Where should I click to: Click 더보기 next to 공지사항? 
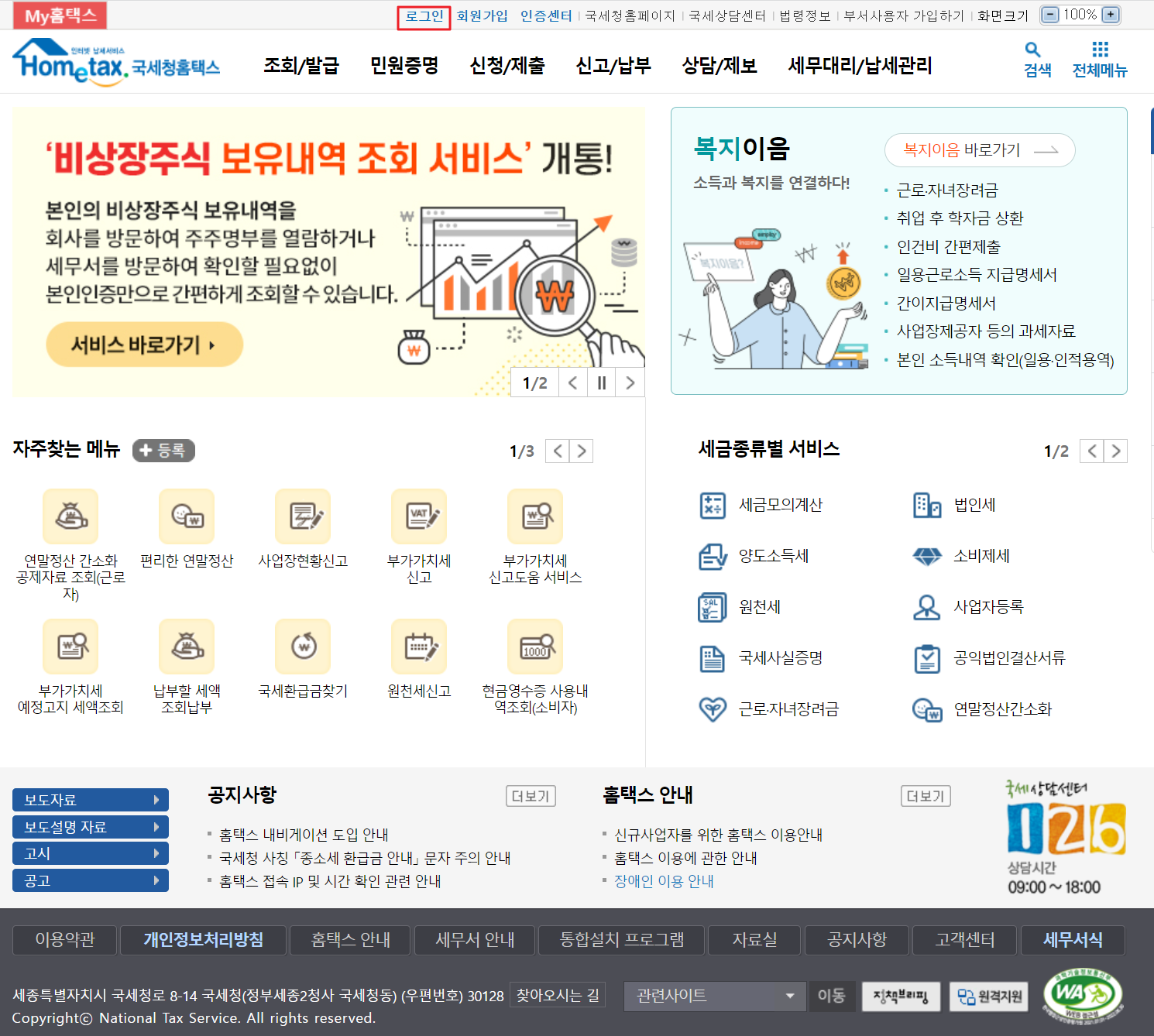pyautogui.click(x=531, y=796)
